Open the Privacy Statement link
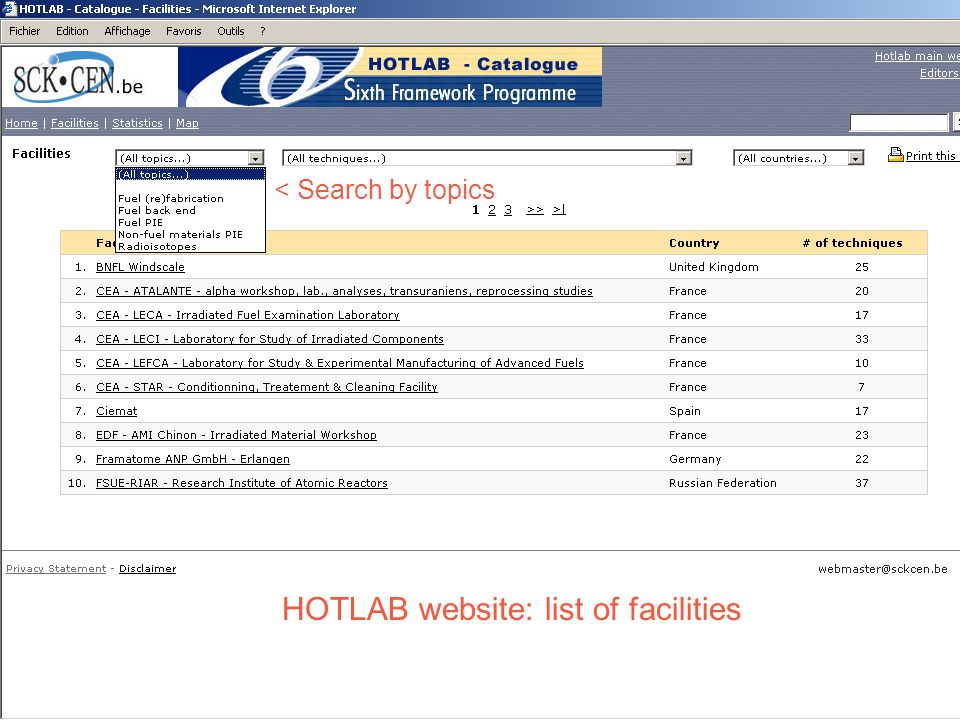 tap(56, 568)
